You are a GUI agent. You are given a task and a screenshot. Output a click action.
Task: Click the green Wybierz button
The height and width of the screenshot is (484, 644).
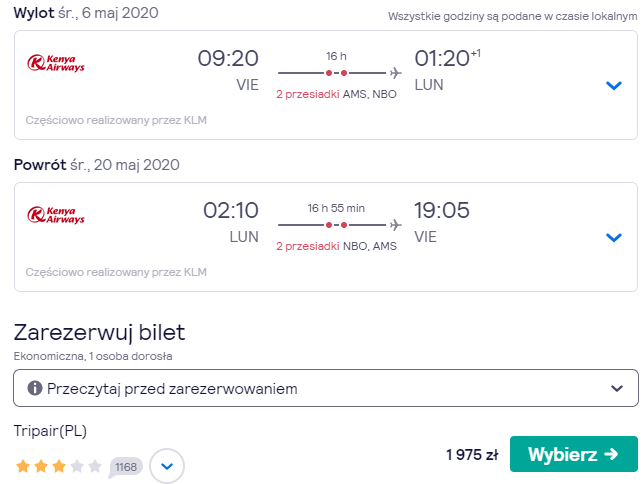click(574, 454)
